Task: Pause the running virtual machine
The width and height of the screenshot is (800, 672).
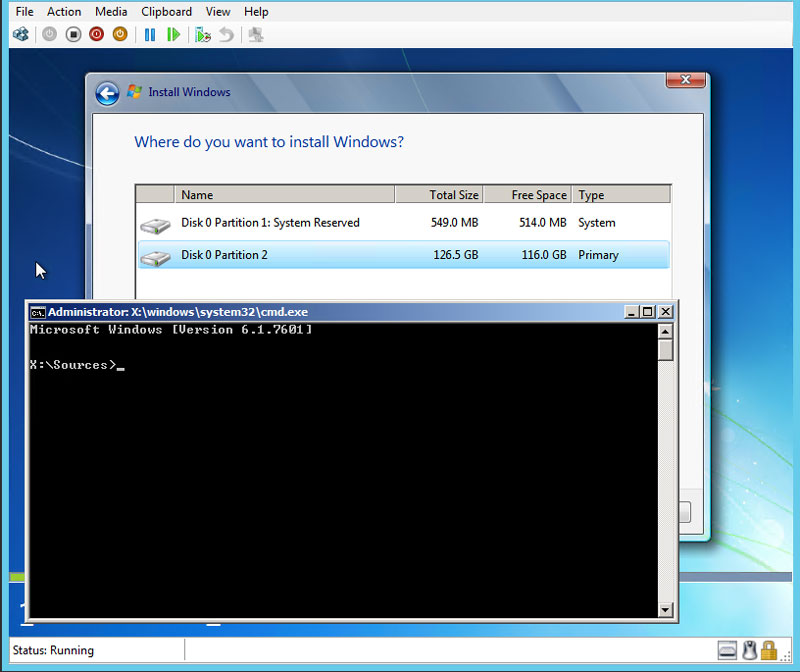Action: [150, 33]
